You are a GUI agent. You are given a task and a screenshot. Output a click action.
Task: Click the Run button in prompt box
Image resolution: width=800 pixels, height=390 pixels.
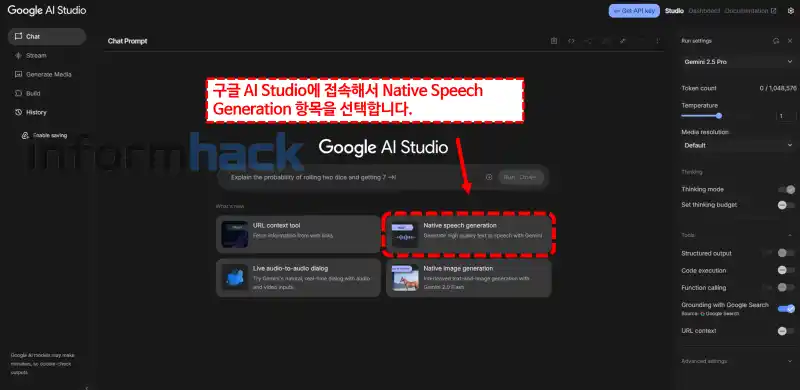(520, 177)
